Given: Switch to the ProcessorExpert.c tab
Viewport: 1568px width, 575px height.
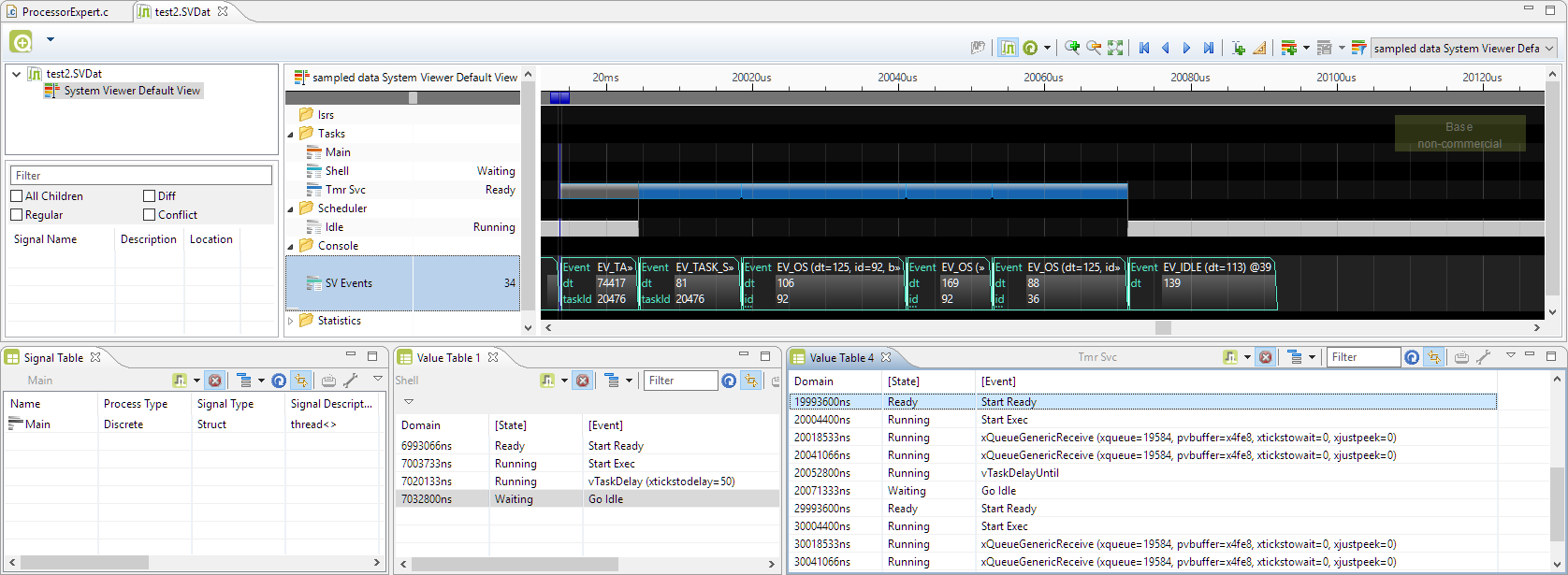Looking at the screenshot, I should [x=65, y=12].
